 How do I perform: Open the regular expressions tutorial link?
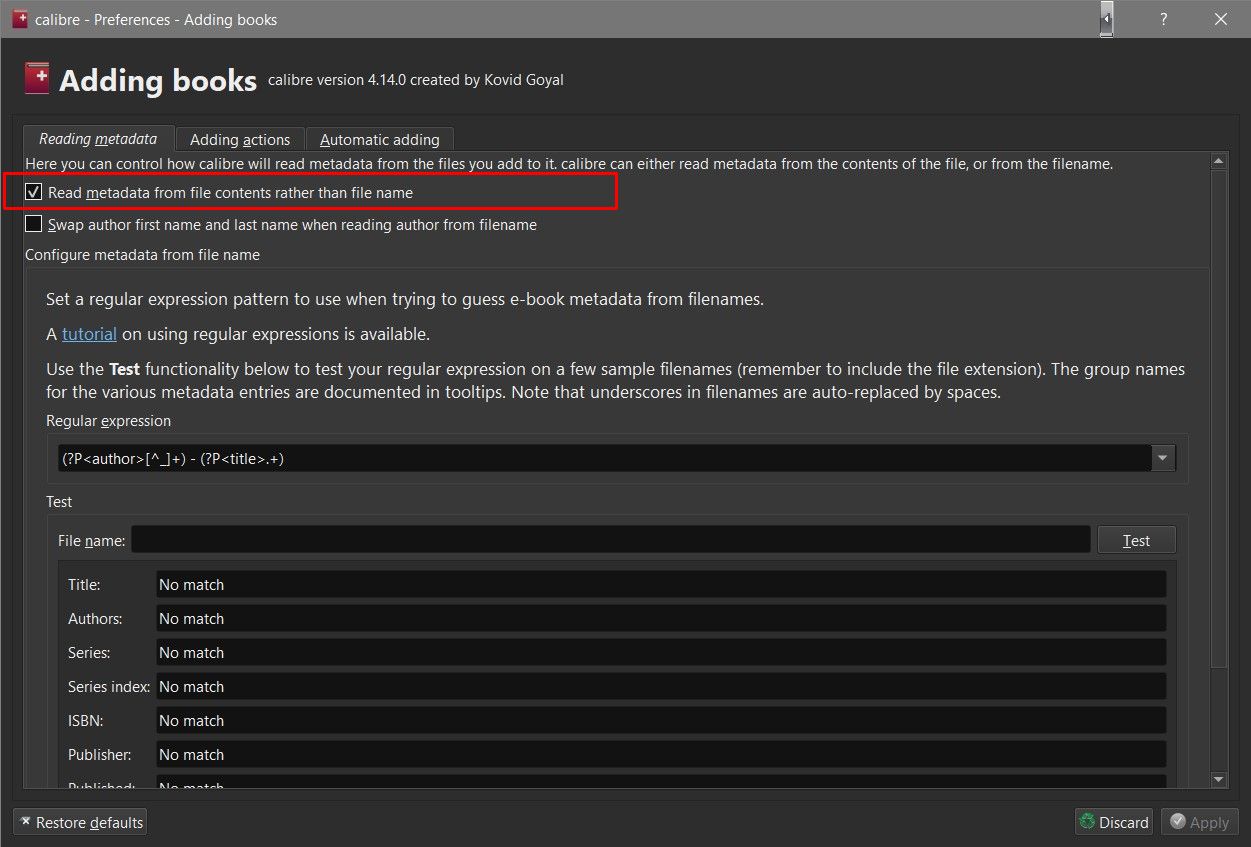pyautogui.click(x=89, y=334)
